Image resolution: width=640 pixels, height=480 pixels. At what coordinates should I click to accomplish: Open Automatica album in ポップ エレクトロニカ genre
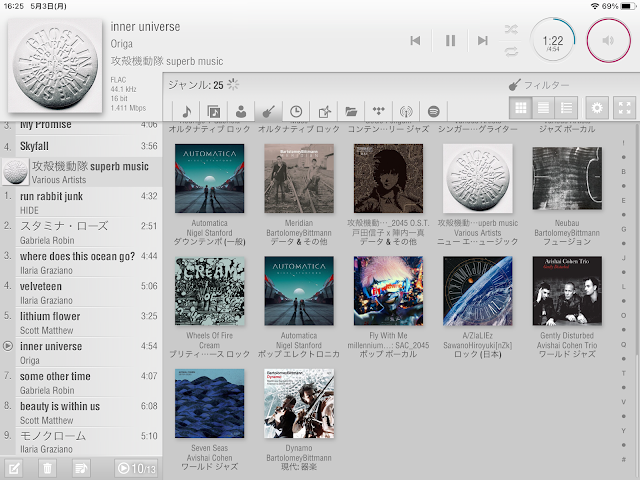click(x=299, y=291)
